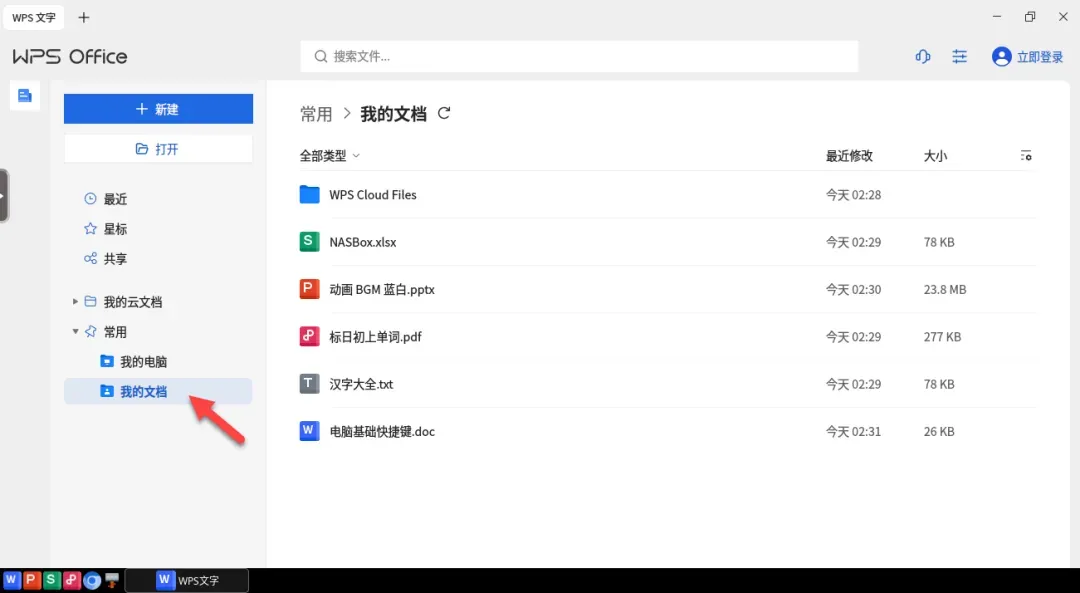This screenshot has height=593, width=1080.
Task: Select the 汉字大全.txt file name
Action: tap(361, 384)
